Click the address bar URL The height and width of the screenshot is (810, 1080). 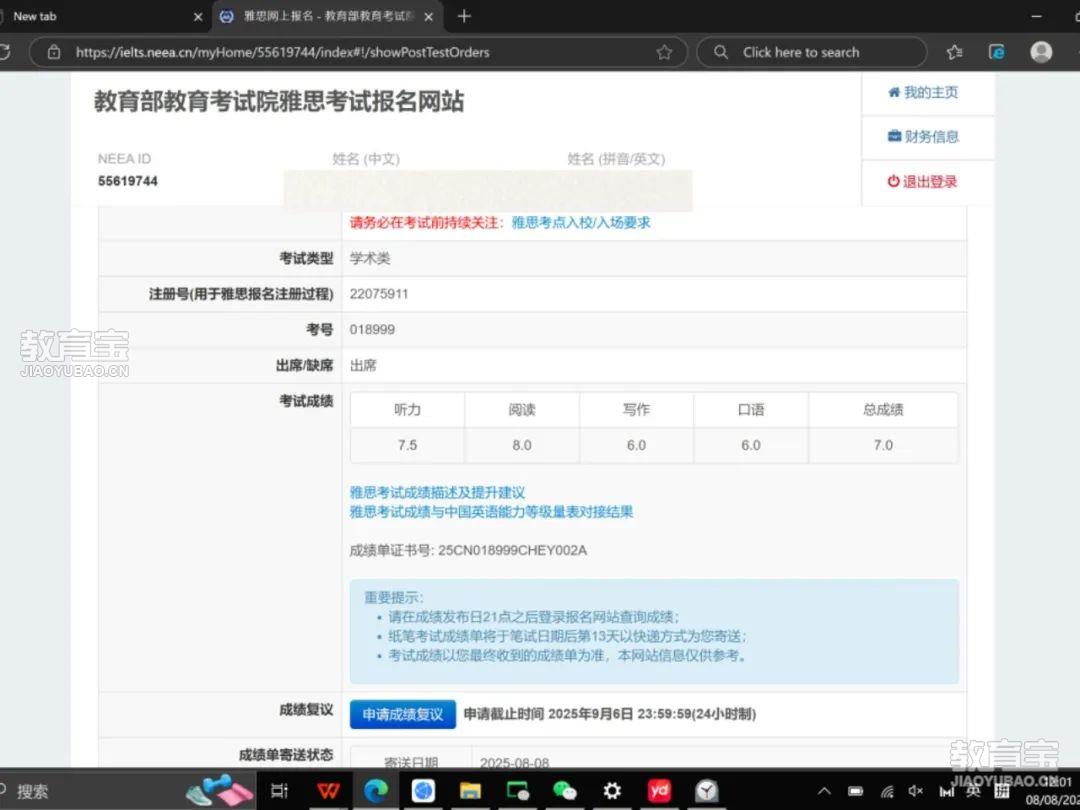(x=282, y=52)
